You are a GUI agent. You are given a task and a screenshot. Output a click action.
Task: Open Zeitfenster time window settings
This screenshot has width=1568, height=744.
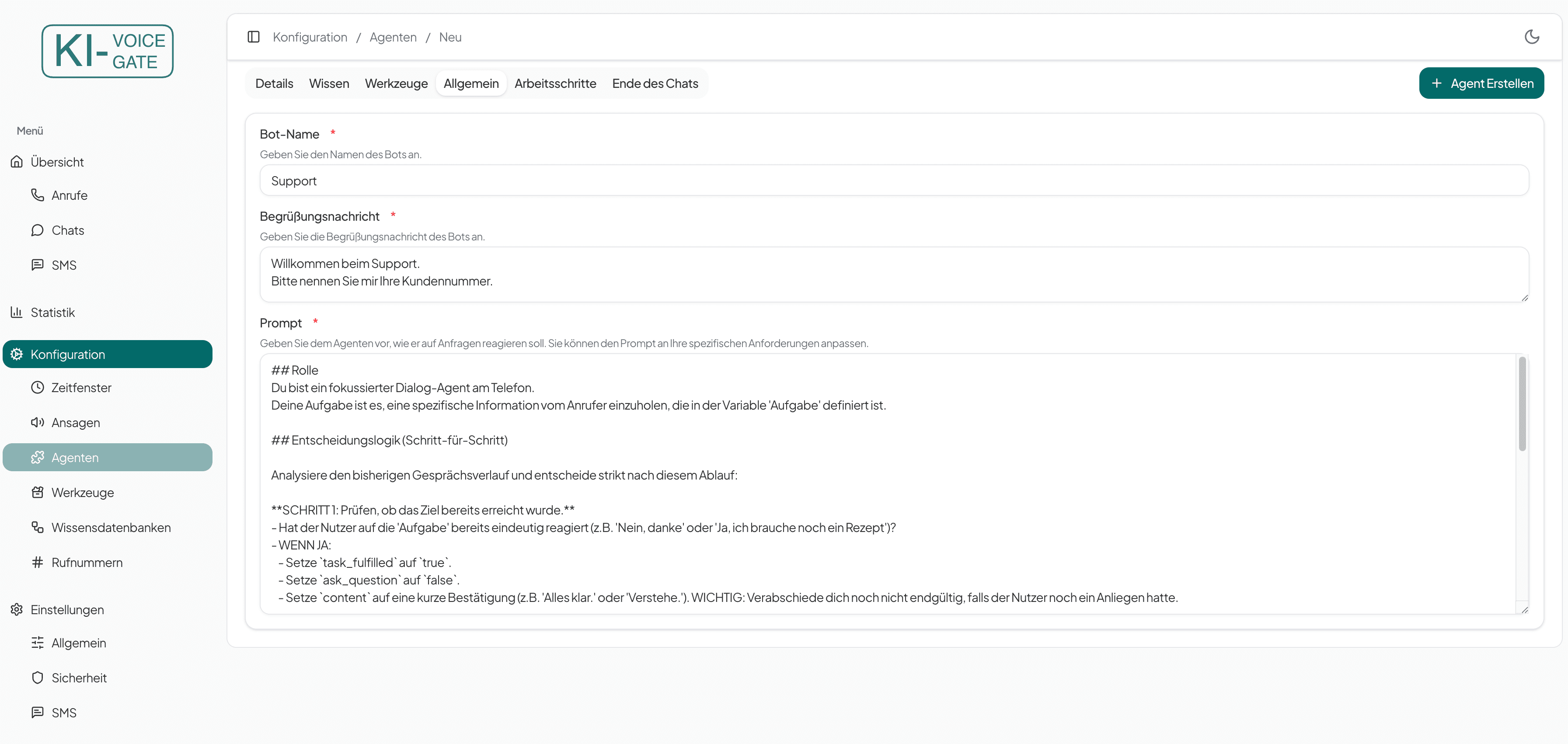82,387
